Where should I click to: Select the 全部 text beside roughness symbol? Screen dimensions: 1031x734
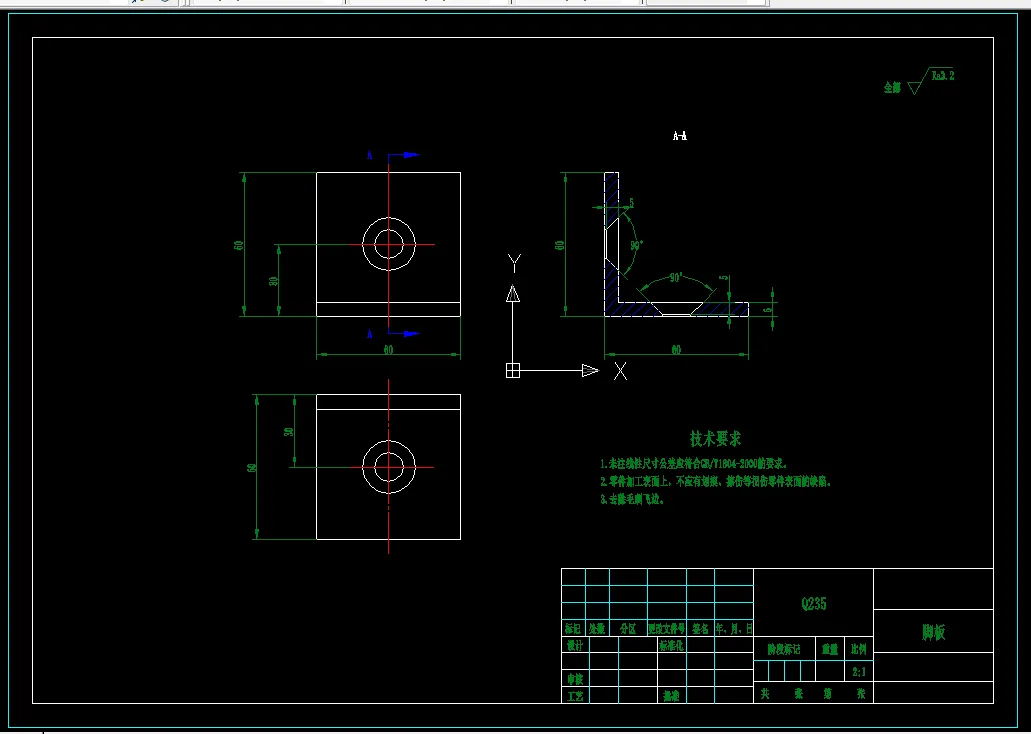pyautogui.click(x=892, y=87)
